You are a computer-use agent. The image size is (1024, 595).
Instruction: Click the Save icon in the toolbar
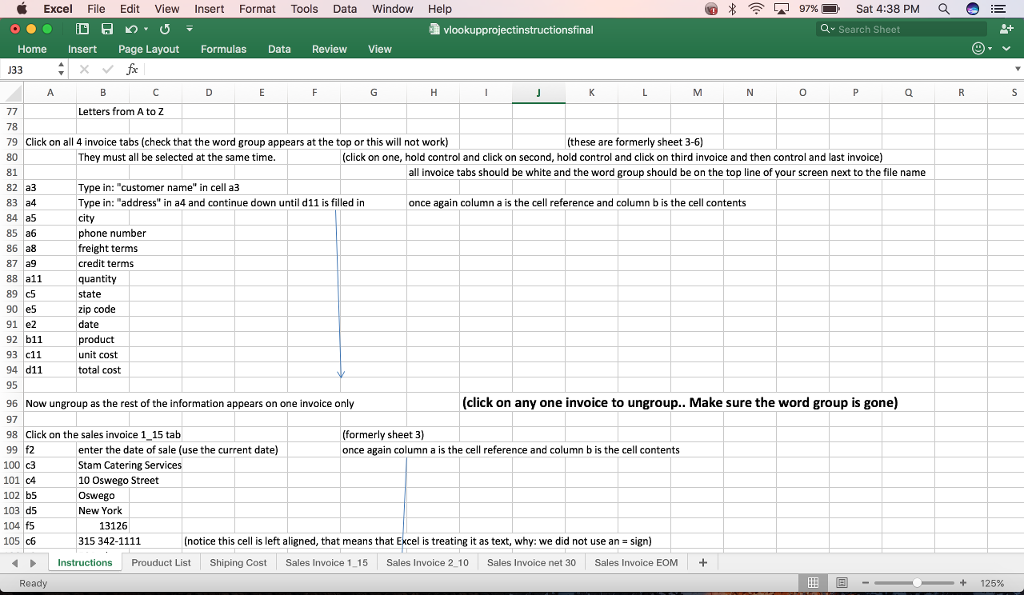click(107, 30)
